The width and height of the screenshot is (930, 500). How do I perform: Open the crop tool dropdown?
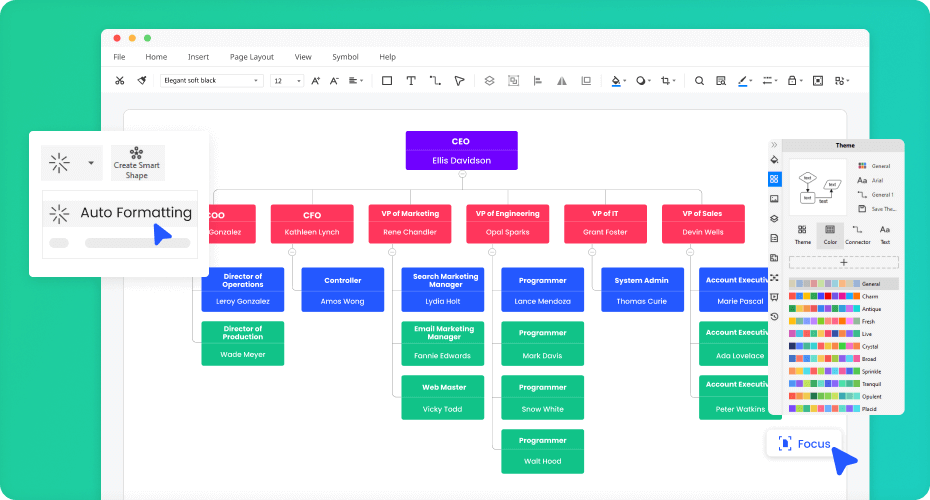668,81
